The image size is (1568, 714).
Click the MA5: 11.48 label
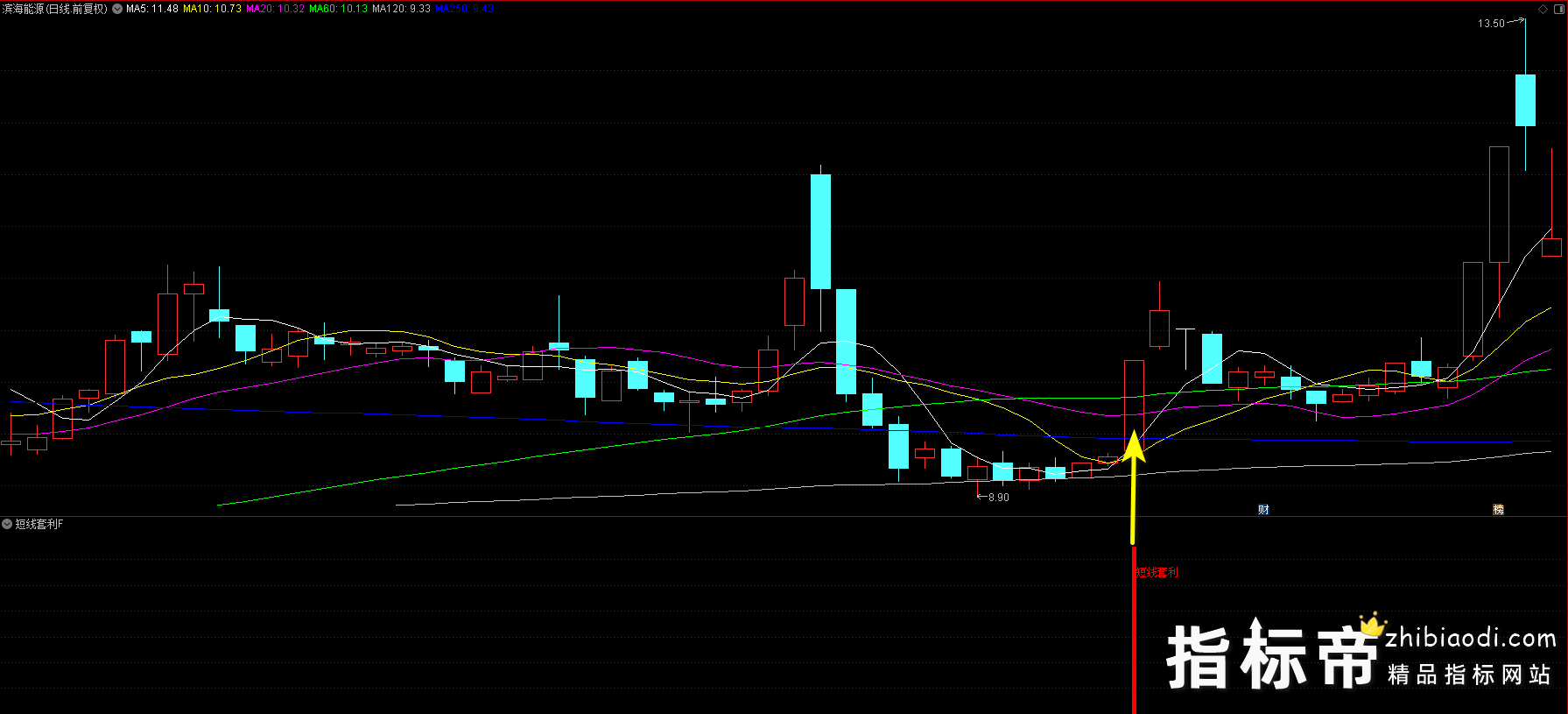click(x=152, y=9)
